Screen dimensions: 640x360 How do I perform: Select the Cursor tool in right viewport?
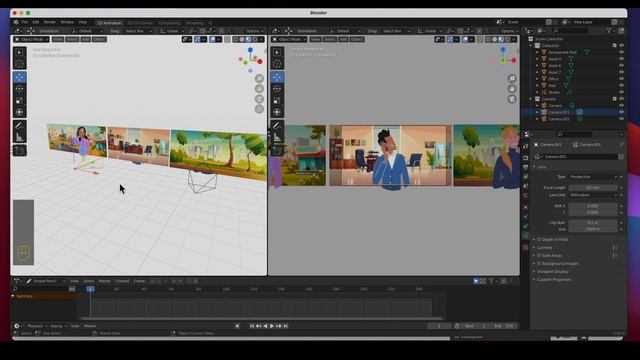coord(277,63)
